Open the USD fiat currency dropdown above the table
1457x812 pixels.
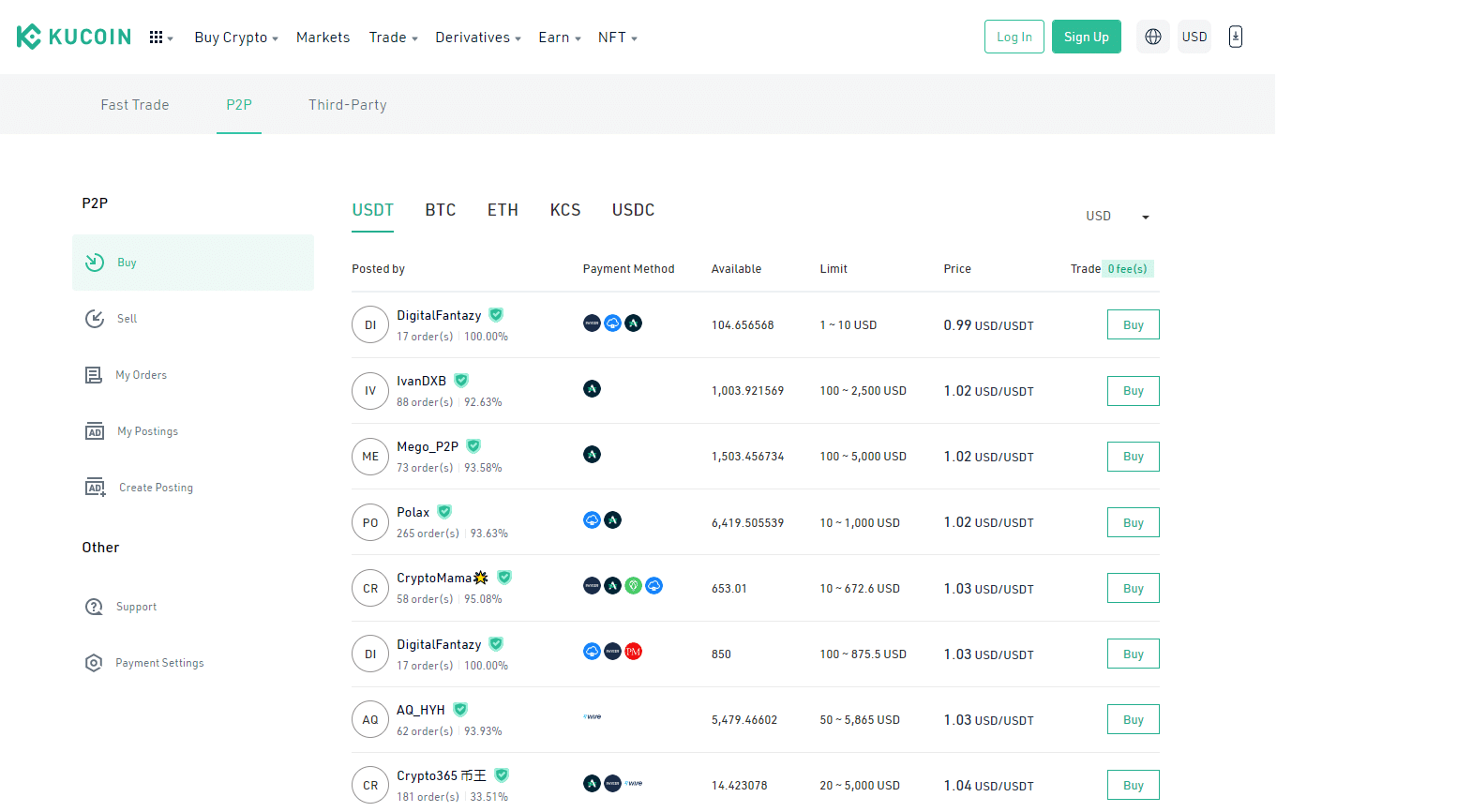[x=1117, y=217]
